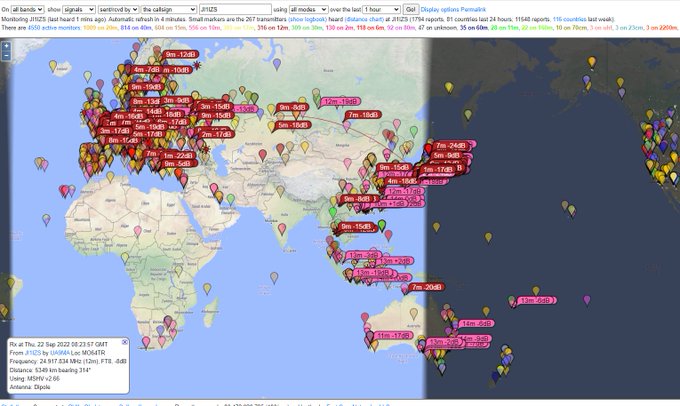This screenshot has height=406, width=680.
Task: Open the 'signals' show dropdown
Action: point(79,9)
